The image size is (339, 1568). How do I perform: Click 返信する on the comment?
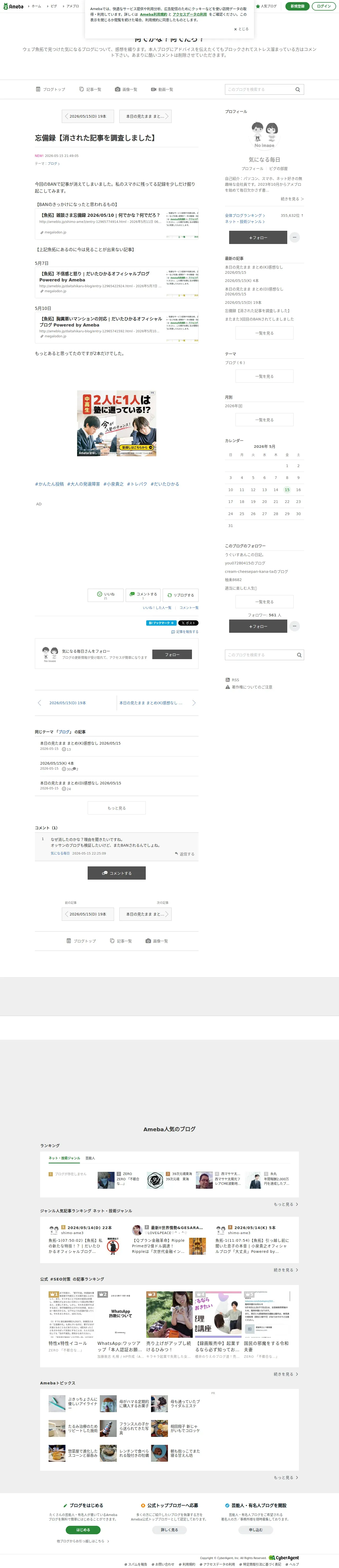click(185, 854)
